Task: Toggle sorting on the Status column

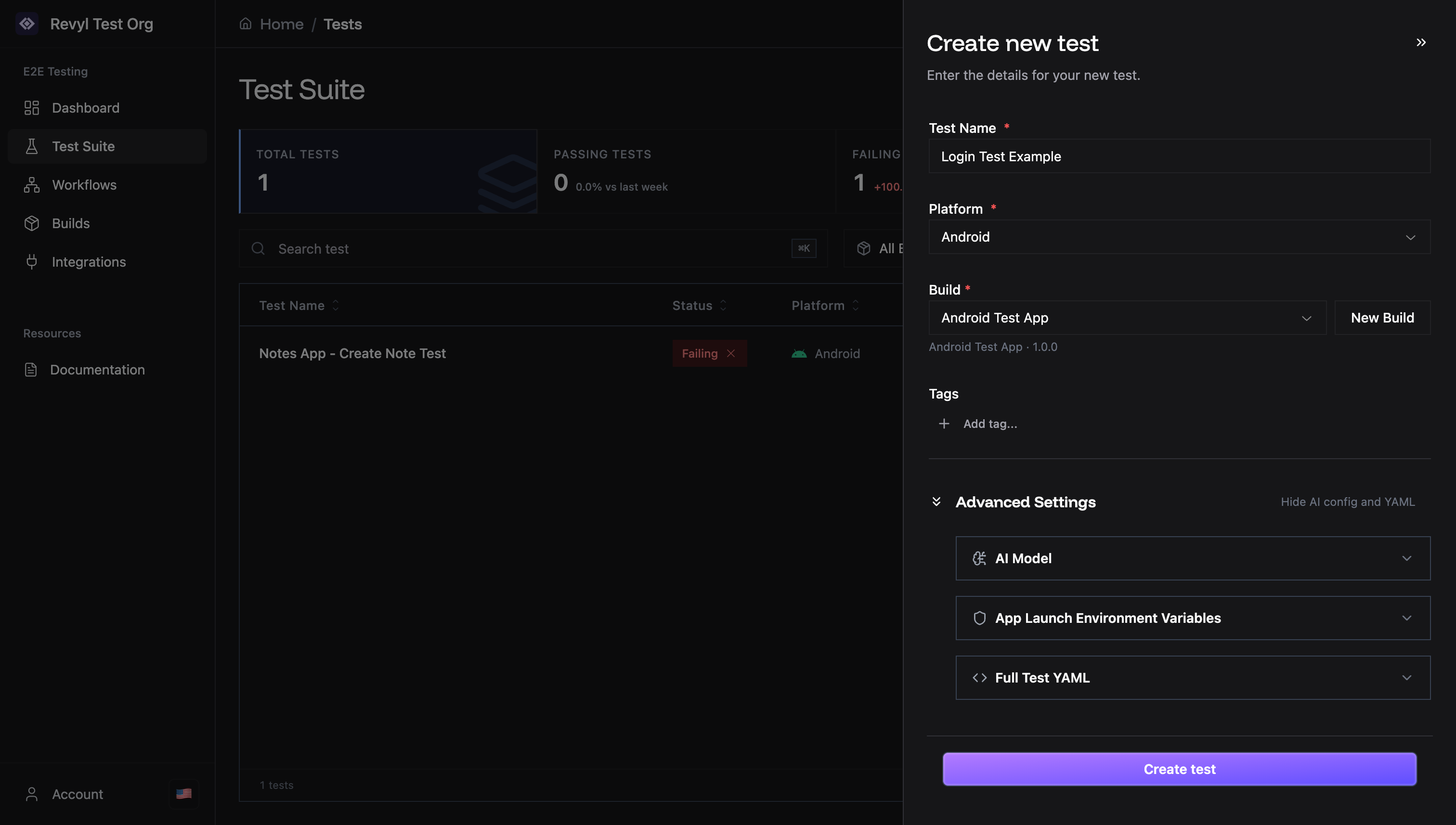Action: click(x=723, y=305)
